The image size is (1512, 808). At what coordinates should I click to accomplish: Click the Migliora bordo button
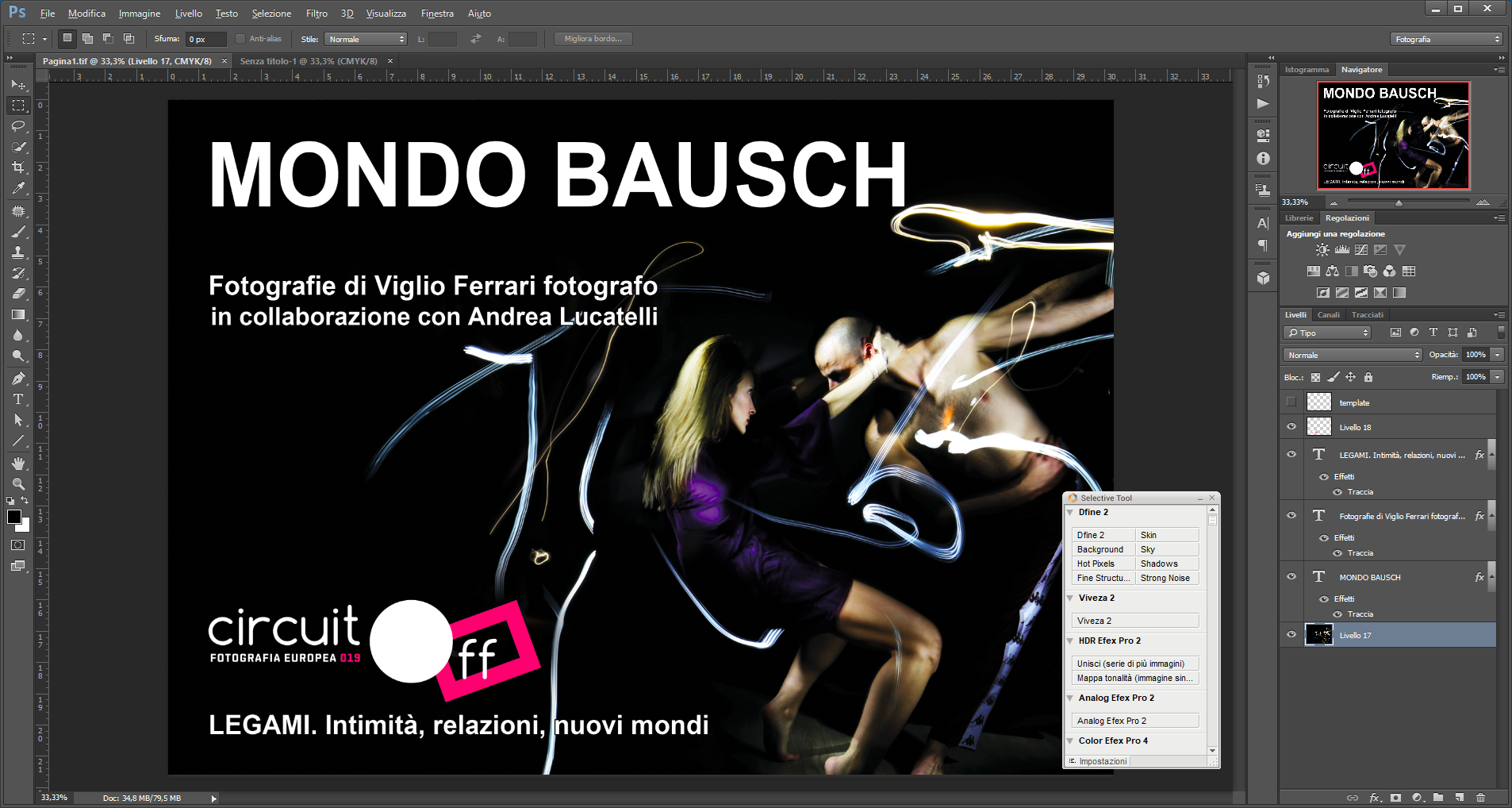click(593, 39)
